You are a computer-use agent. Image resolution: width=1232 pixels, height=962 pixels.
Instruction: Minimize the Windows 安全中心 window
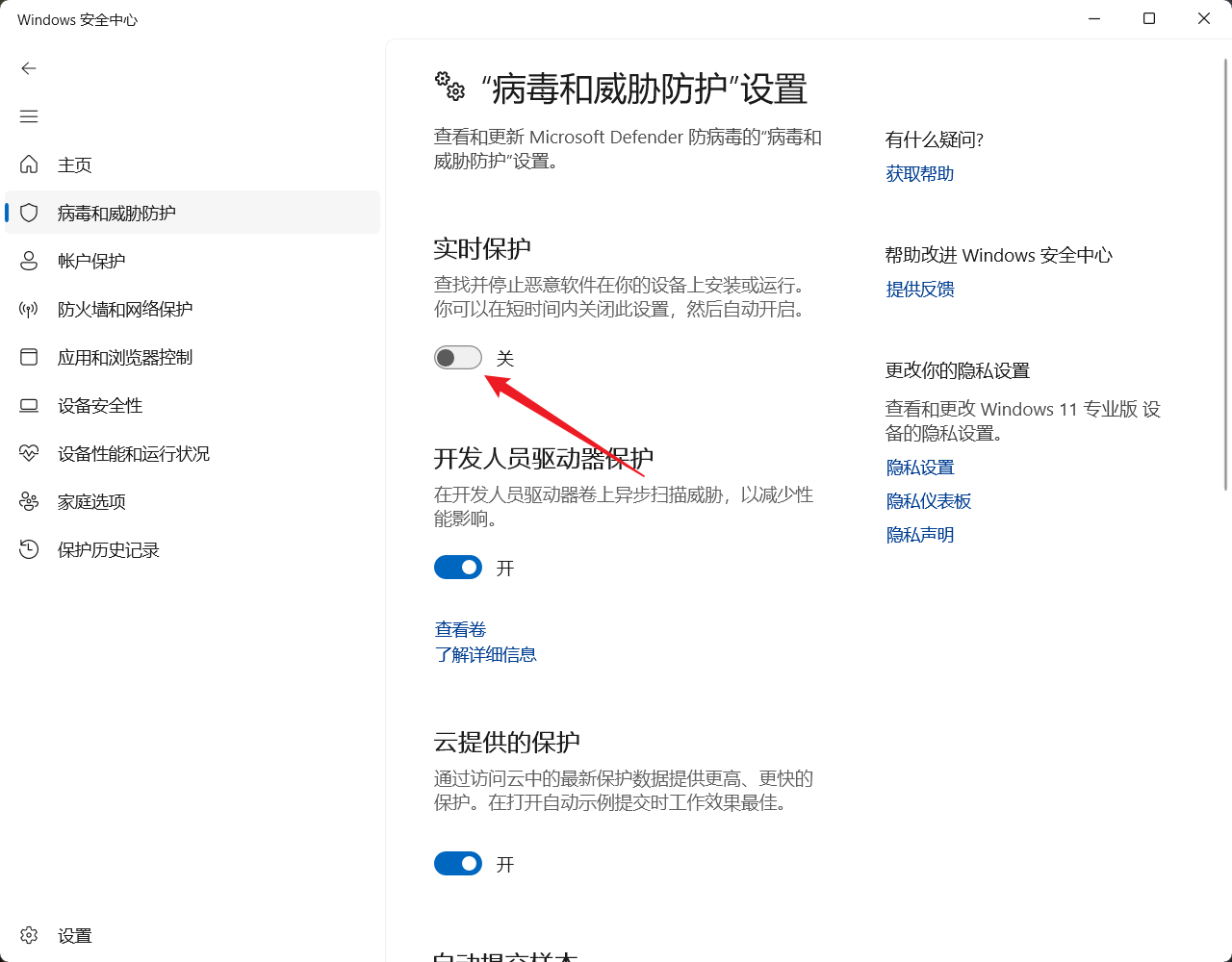coord(1094,19)
